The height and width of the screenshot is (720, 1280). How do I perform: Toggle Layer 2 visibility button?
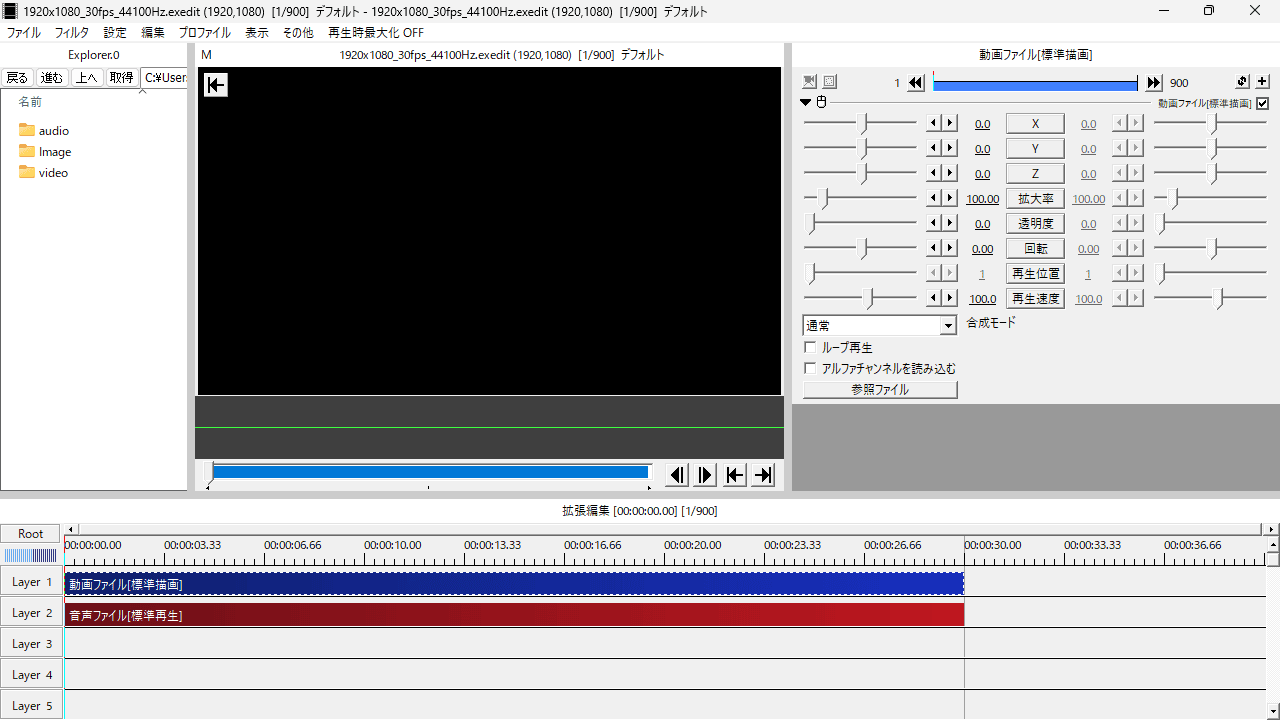[x=31, y=613]
